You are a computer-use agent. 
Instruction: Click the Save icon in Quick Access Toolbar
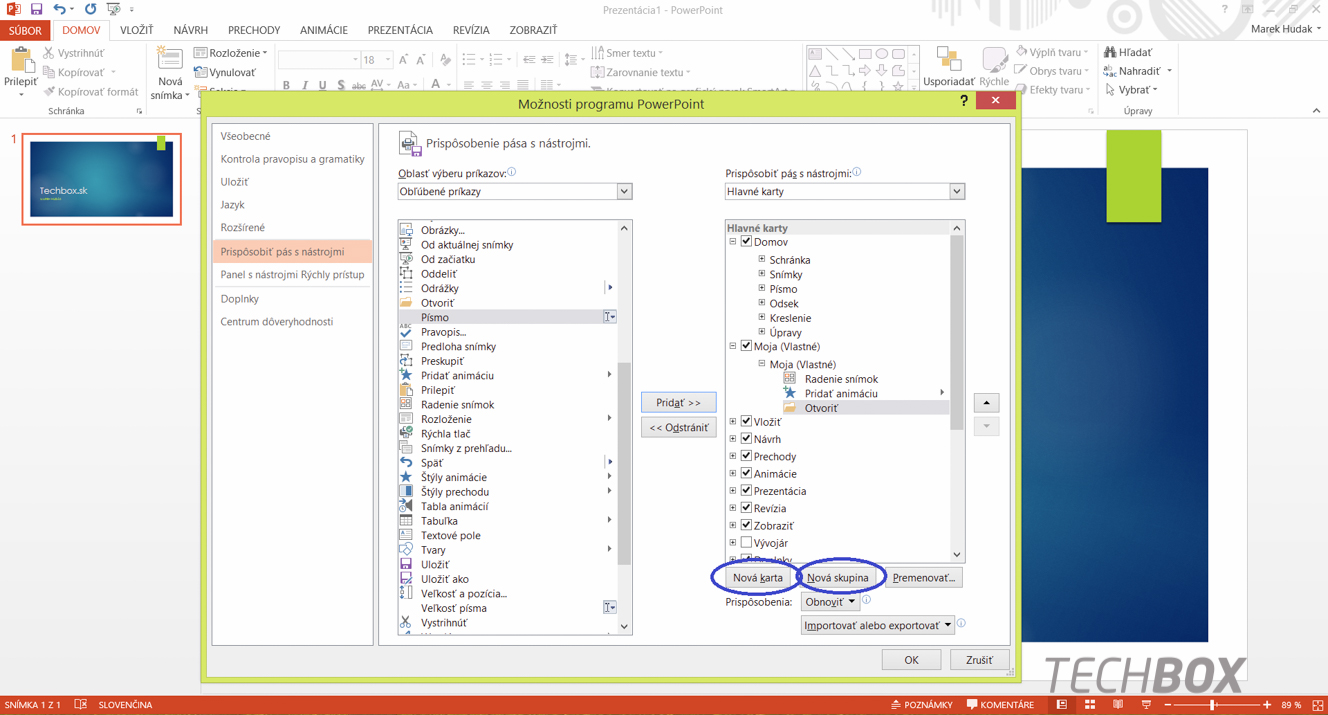pos(36,9)
